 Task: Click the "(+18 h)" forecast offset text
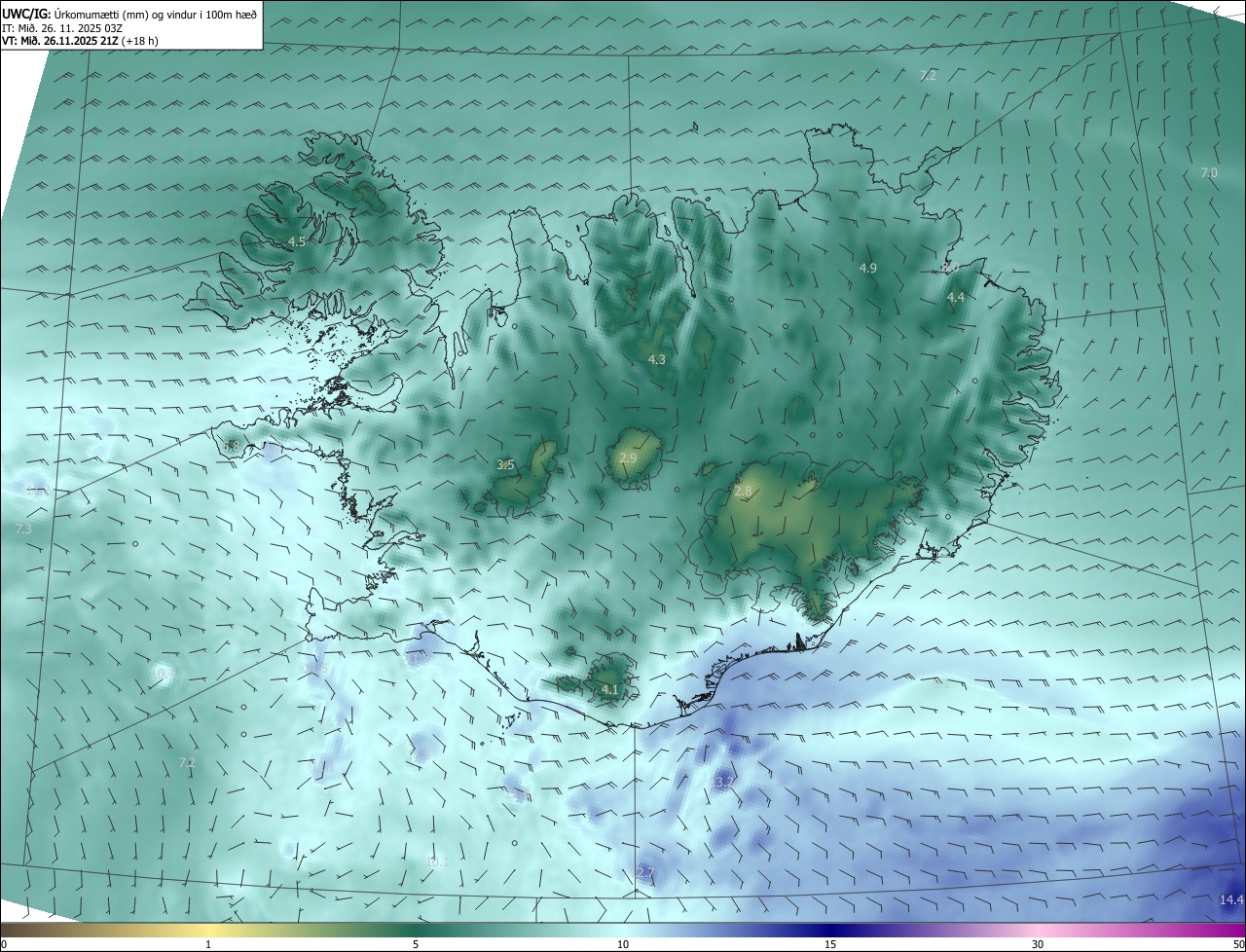pos(140,41)
